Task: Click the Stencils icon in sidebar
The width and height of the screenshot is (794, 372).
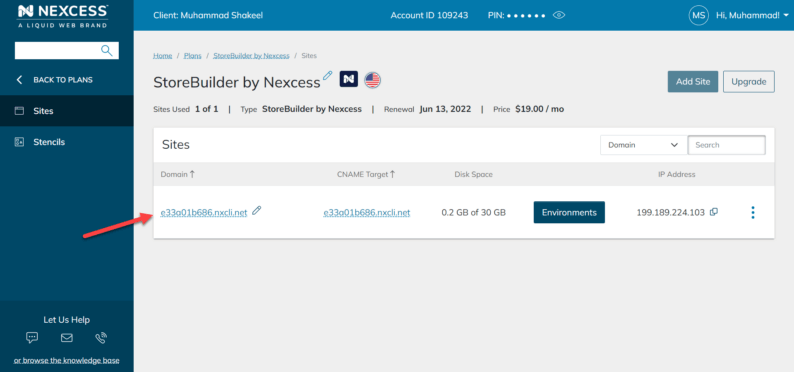Action: point(19,142)
